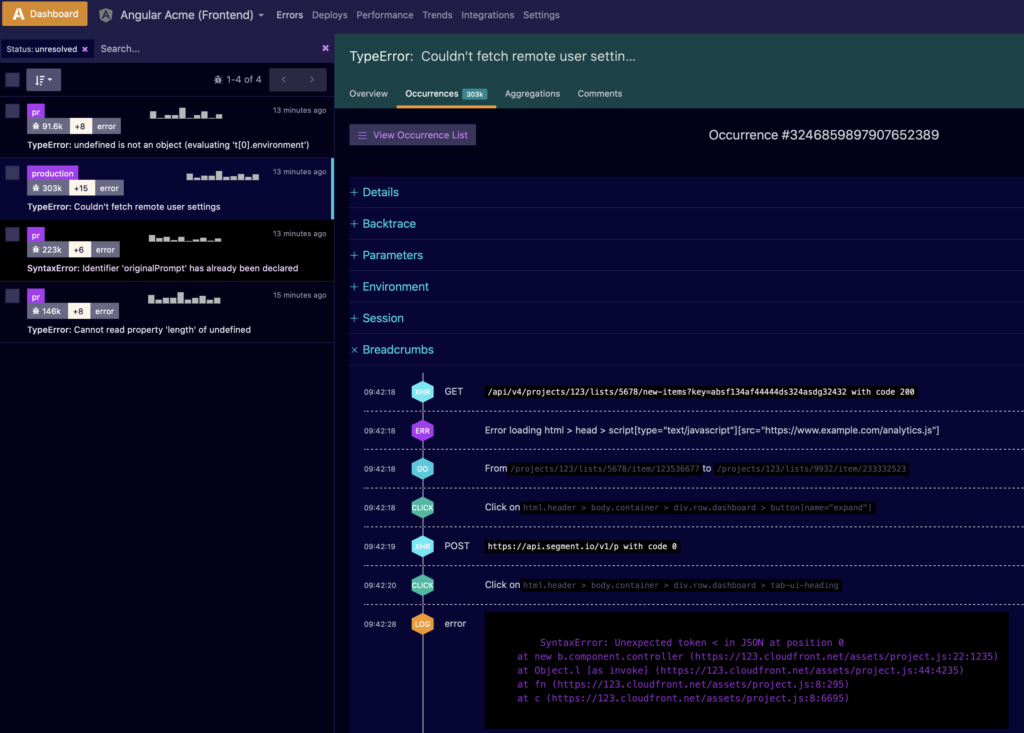Viewport: 1024px width, 733px height.
Task: Go to the previous page of errors
Action: [x=283, y=80]
